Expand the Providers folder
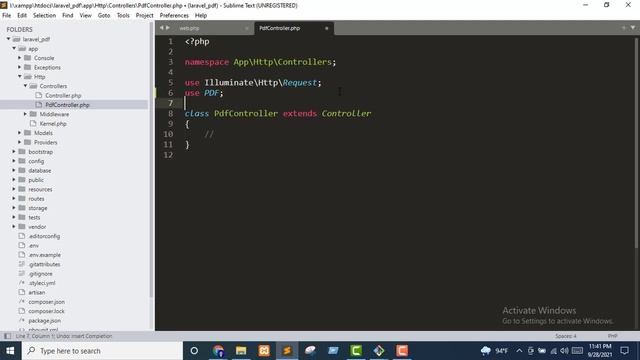The width and height of the screenshot is (640, 360). pyautogui.click(x=20, y=142)
